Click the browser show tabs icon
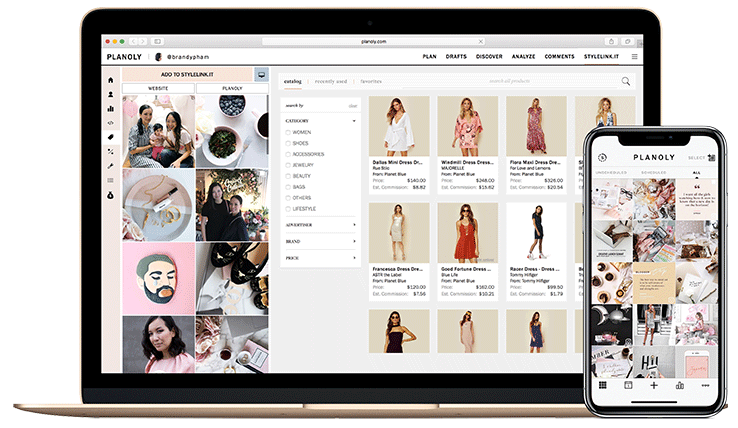Viewport: 738px width, 428px height. [x=627, y=41]
